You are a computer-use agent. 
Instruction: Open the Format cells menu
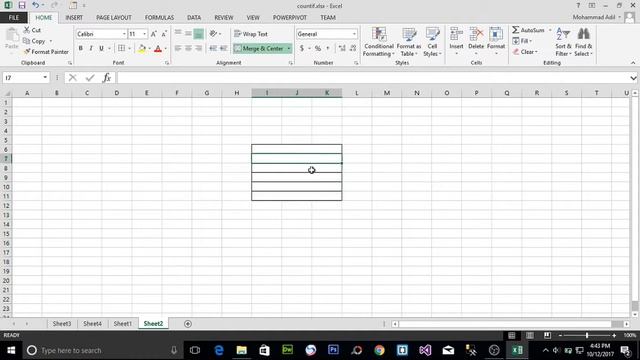click(x=496, y=41)
